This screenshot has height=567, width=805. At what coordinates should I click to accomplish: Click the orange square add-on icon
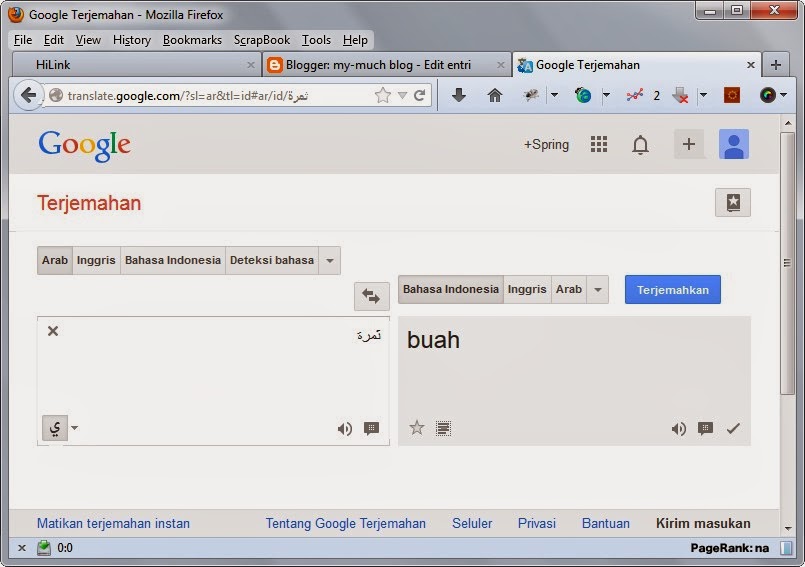point(732,95)
